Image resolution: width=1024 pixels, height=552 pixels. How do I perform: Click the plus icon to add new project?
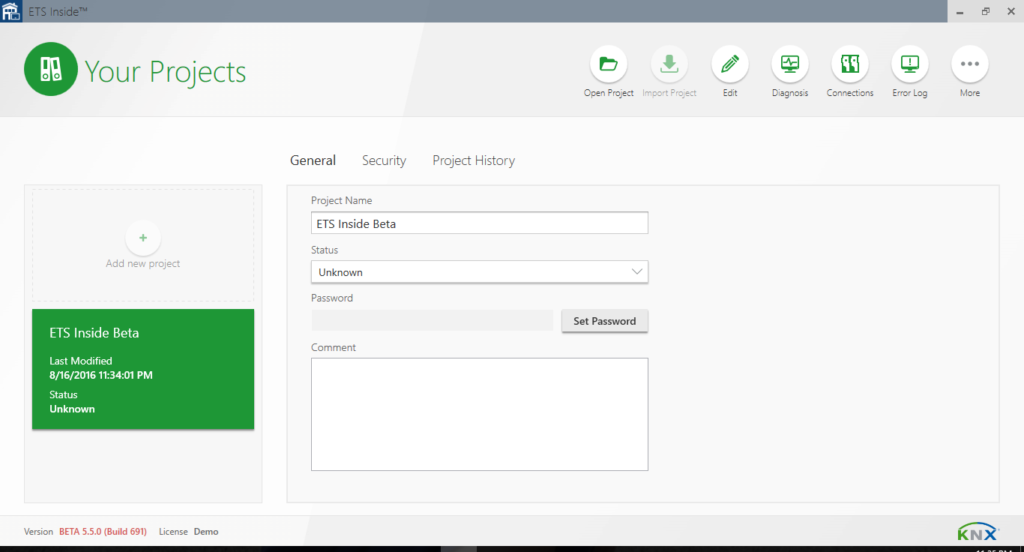(x=143, y=238)
